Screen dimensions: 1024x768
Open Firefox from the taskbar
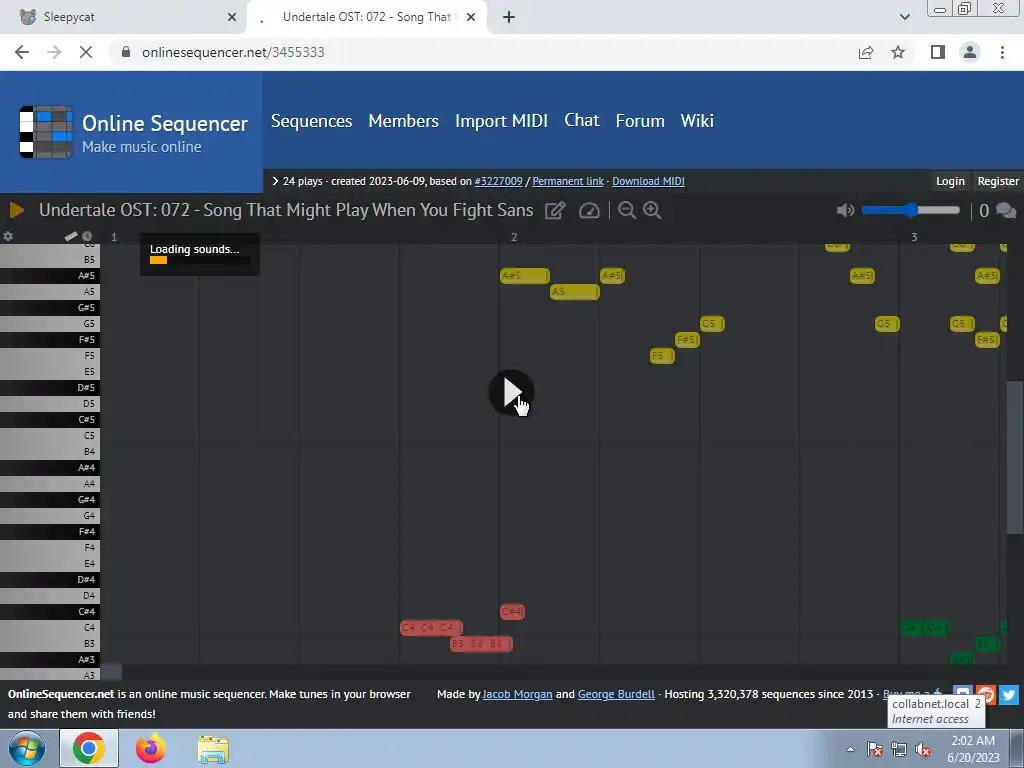click(150, 749)
